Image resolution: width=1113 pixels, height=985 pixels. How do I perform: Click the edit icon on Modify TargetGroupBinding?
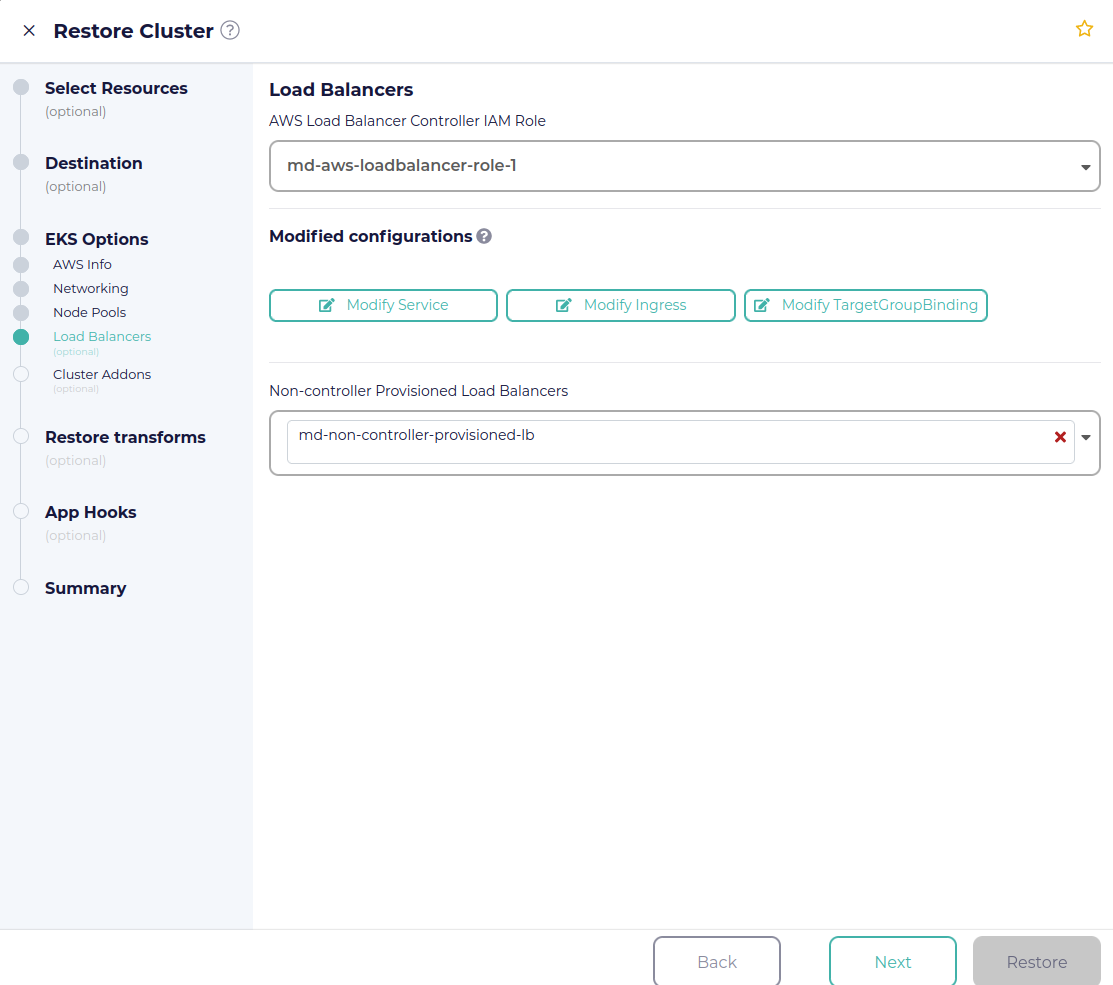click(x=763, y=305)
